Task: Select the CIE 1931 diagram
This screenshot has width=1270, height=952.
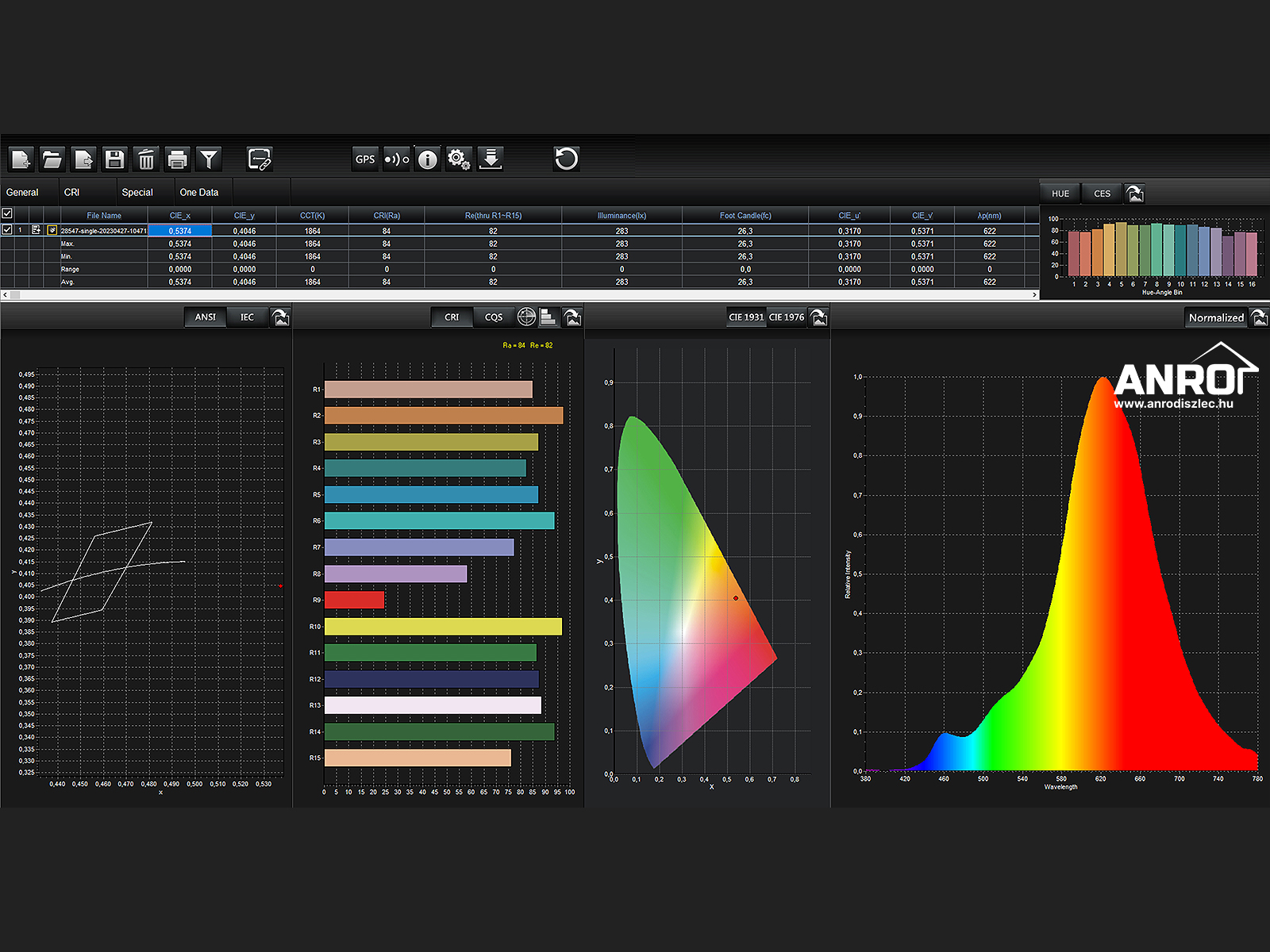Action: (746, 317)
